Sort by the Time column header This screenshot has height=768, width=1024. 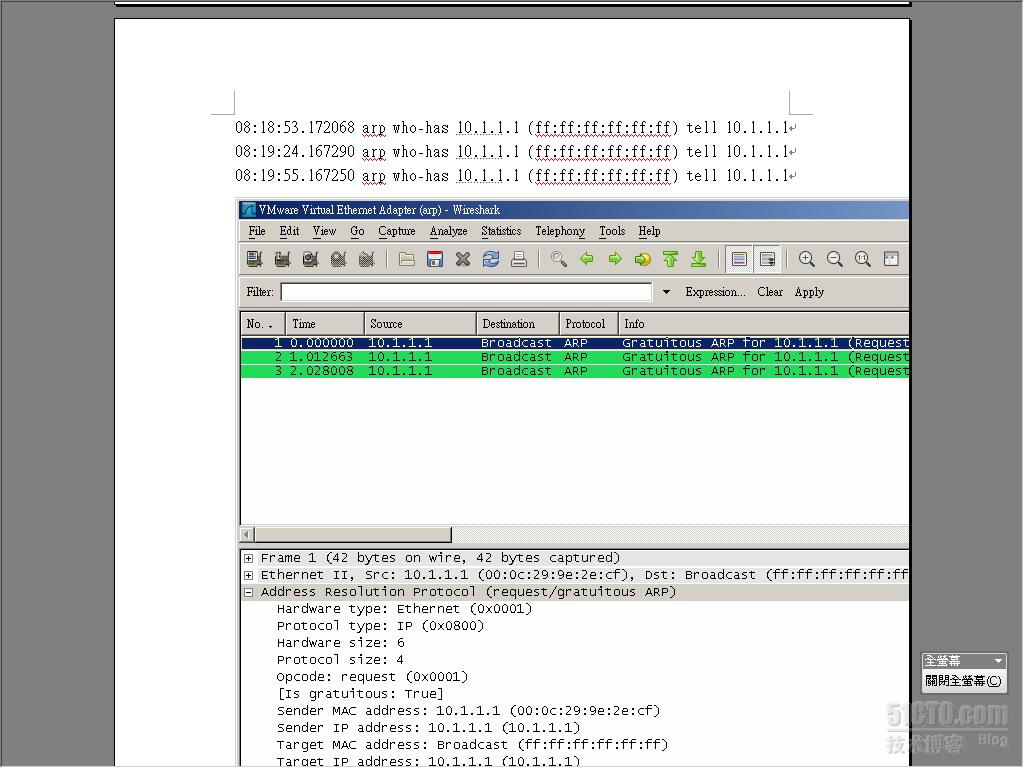(x=325, y=324)
